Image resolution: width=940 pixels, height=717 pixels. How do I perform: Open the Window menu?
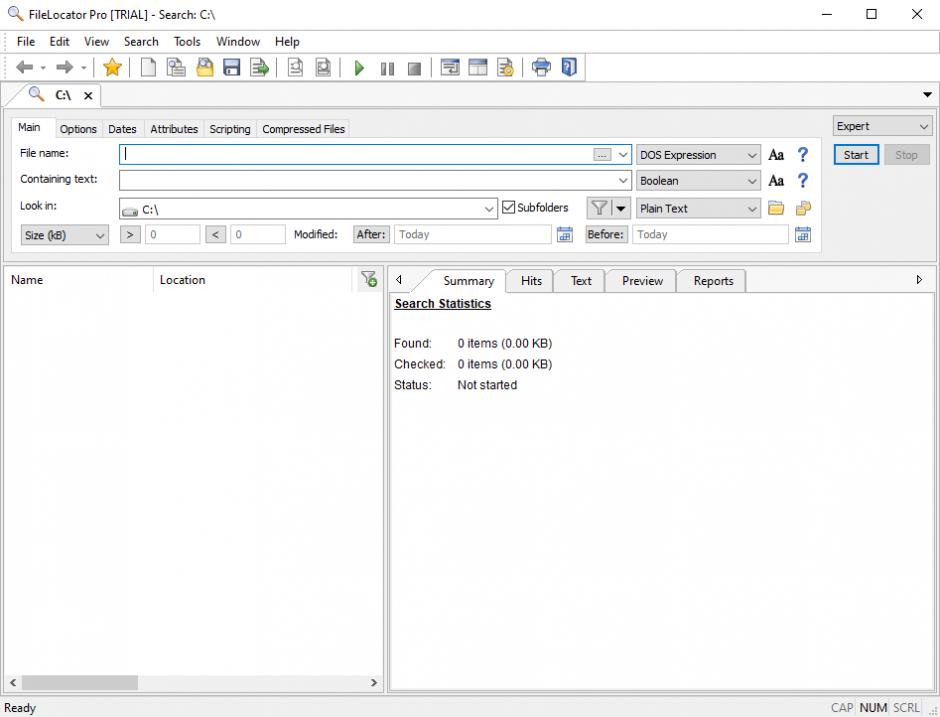[238, 41]
